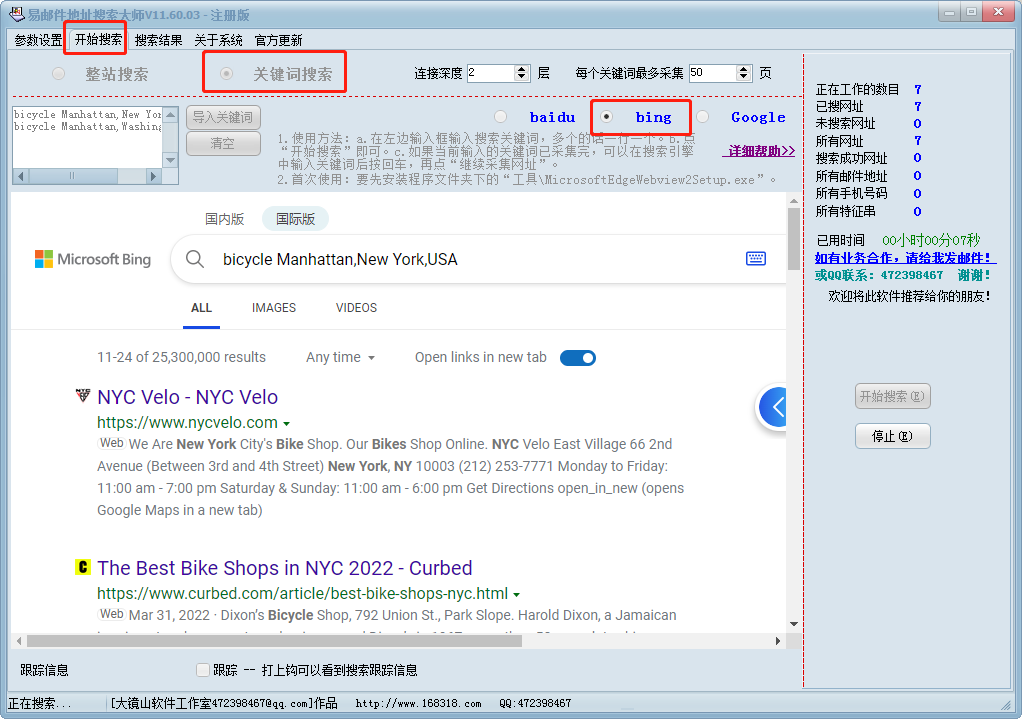Click the Microsoft Bing logo
The image size is (1022, 719).
(x=93, y=259)
